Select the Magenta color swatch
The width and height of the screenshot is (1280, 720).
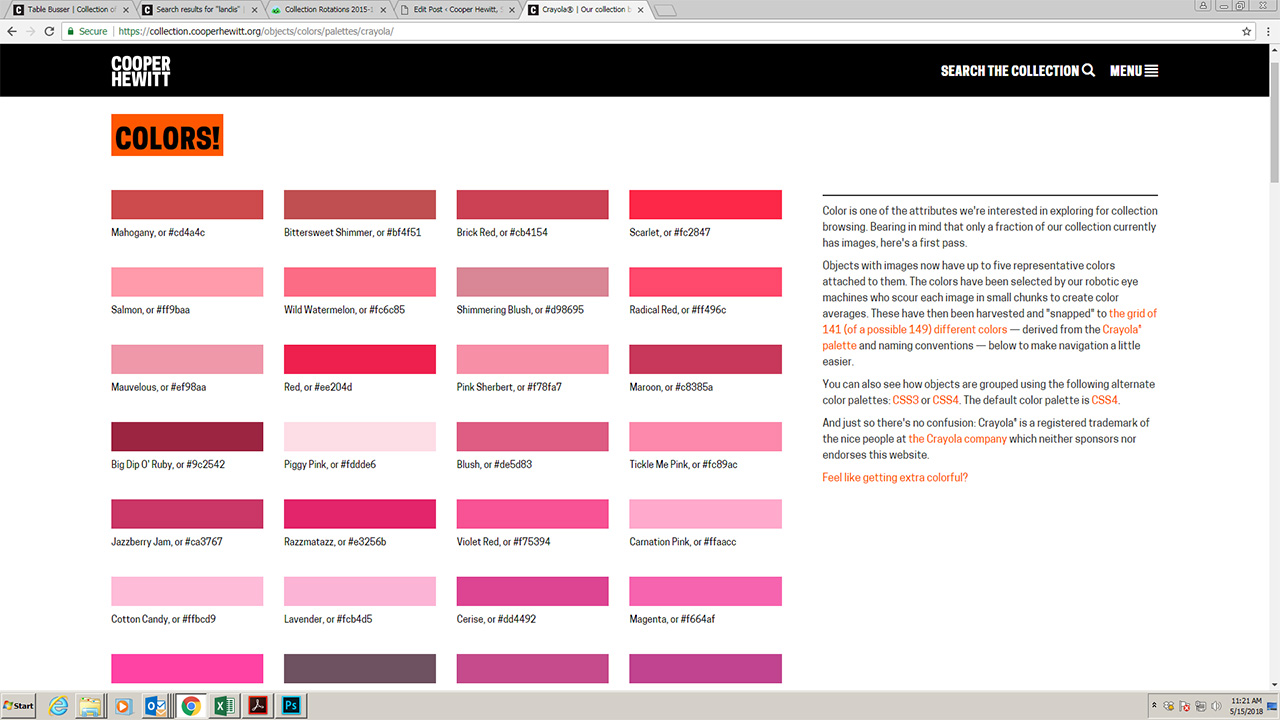[x=705, y=591]
